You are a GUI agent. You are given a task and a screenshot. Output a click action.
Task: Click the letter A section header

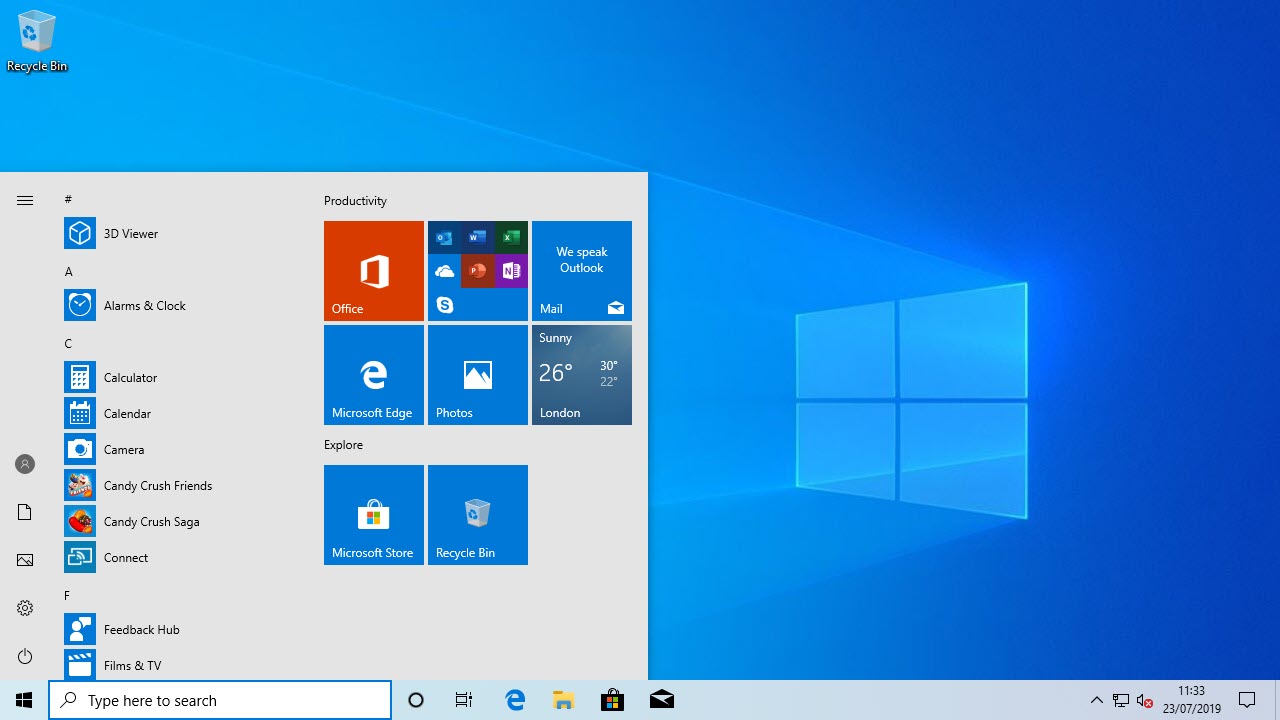[69, 271]
